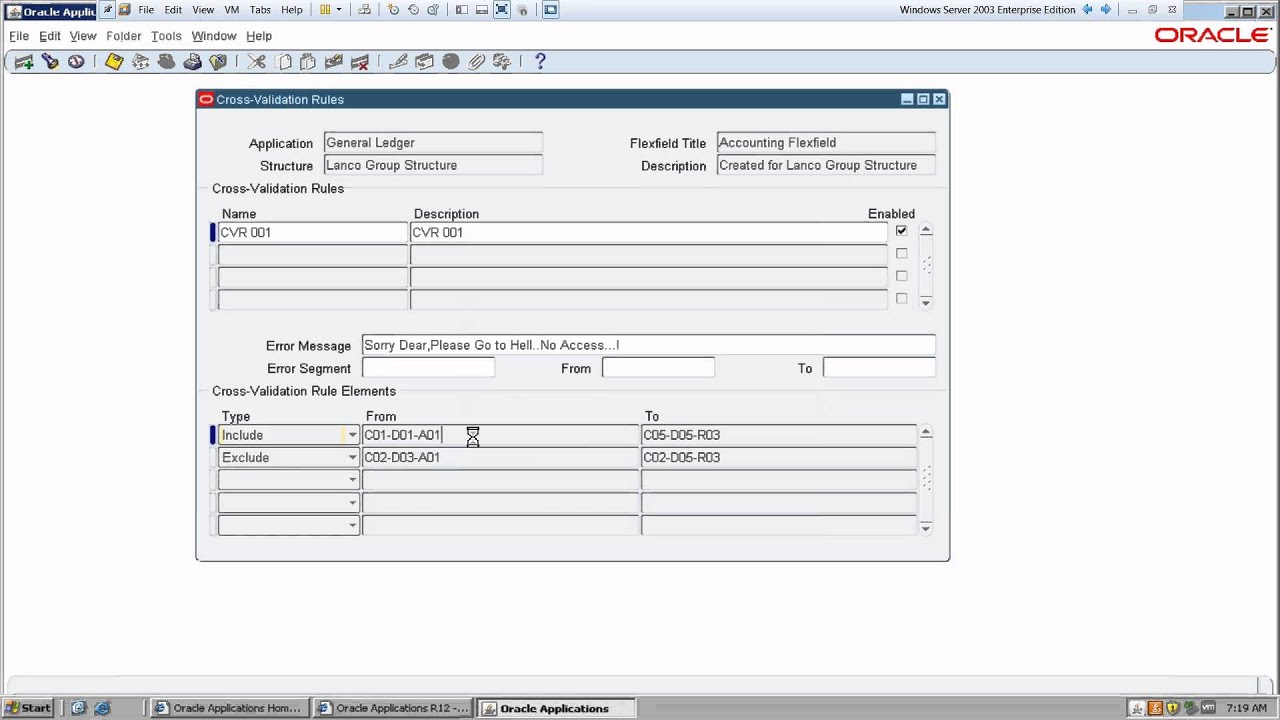Click the Delete record toolbar icon
The width and height of the screenshot is (1280, 720).
coord(360,62)
